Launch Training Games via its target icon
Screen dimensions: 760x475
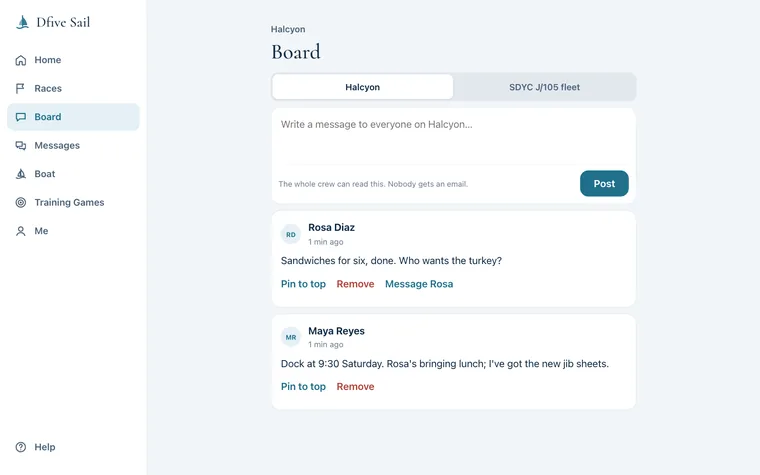pyautogui.click(x=21, y=203)
